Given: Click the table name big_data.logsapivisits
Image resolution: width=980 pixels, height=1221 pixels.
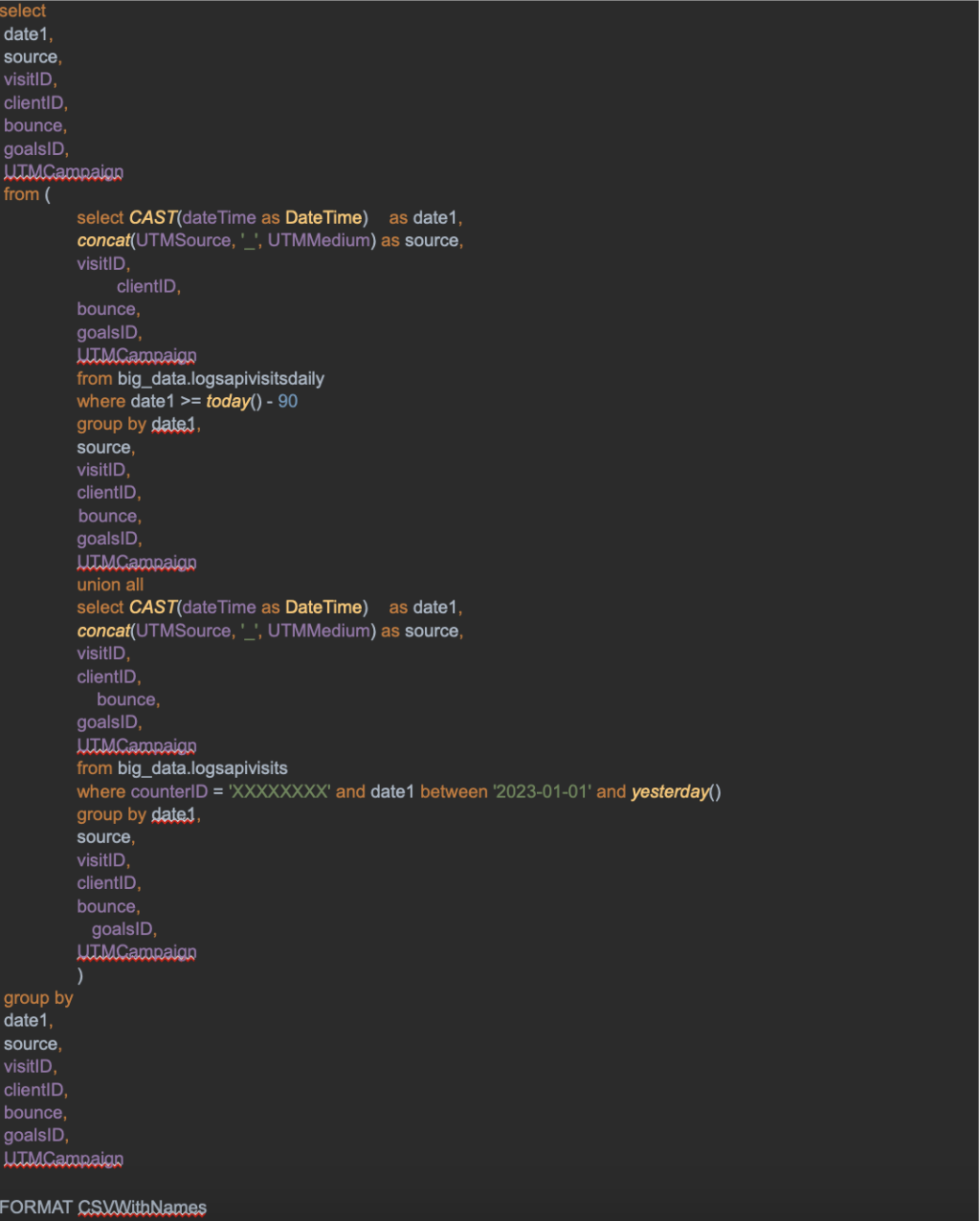Looking at the screenshot, I should coord(203,768).
